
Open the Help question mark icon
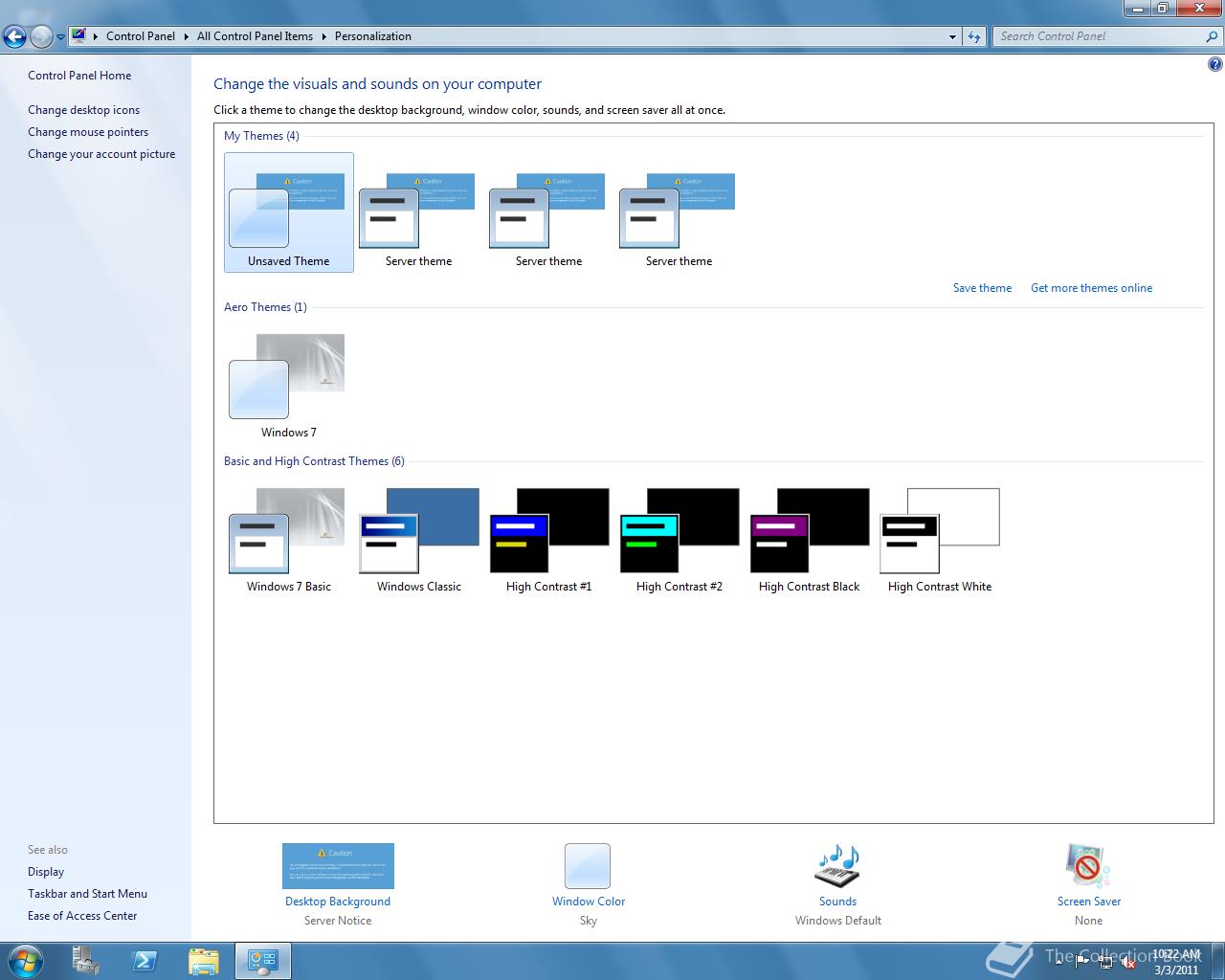pos(1214,65)
